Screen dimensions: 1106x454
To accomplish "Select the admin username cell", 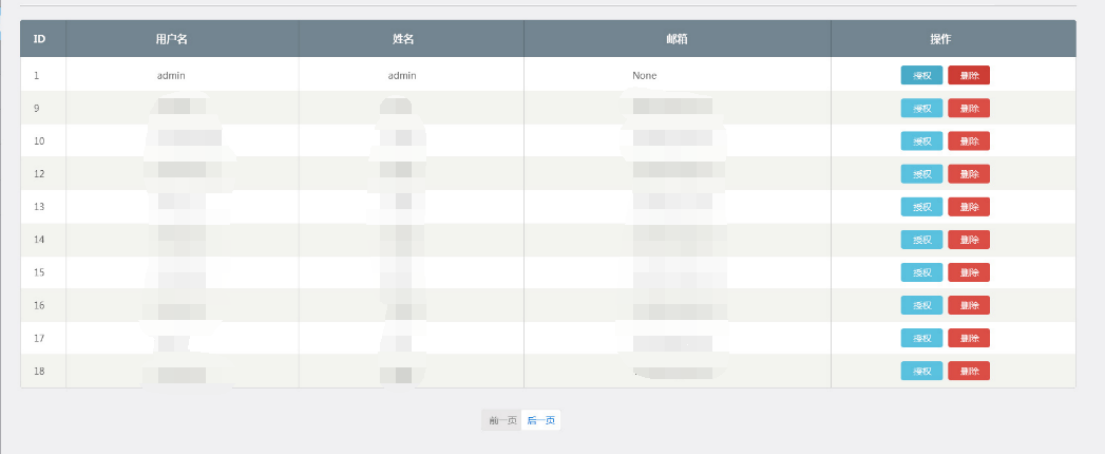I will click(171, 75).
